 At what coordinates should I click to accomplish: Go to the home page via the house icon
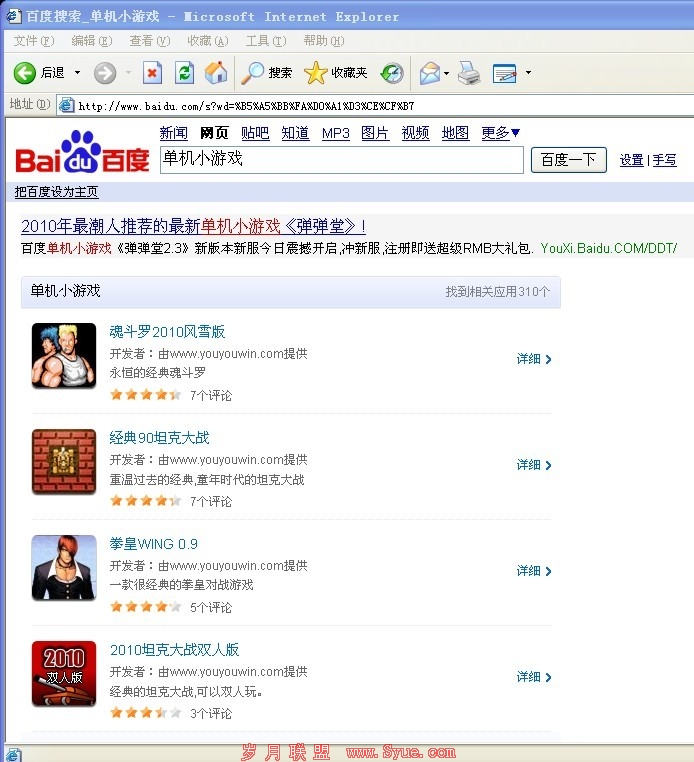tap(216, 73)
